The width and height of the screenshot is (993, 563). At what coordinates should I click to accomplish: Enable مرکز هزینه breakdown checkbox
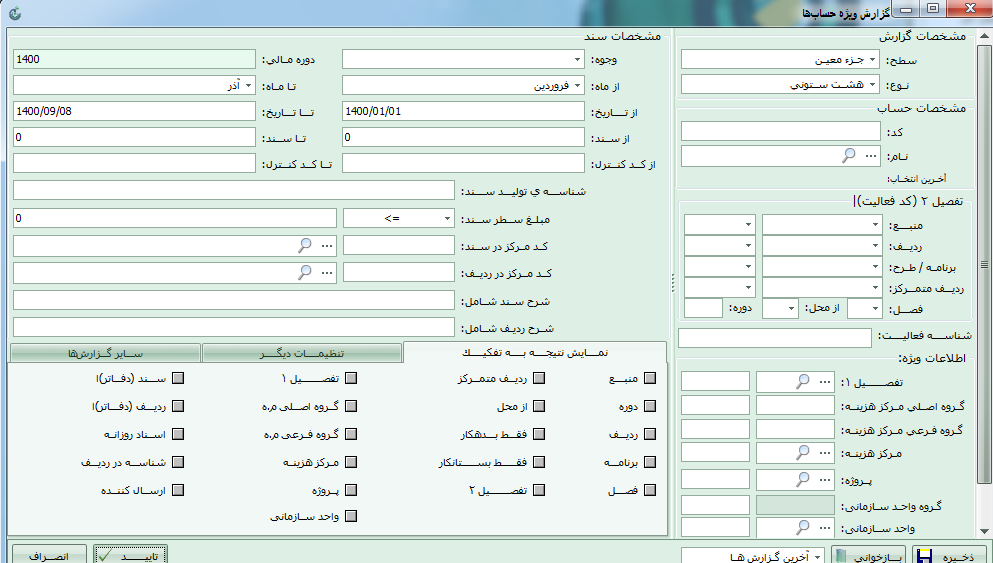[351, 462]
